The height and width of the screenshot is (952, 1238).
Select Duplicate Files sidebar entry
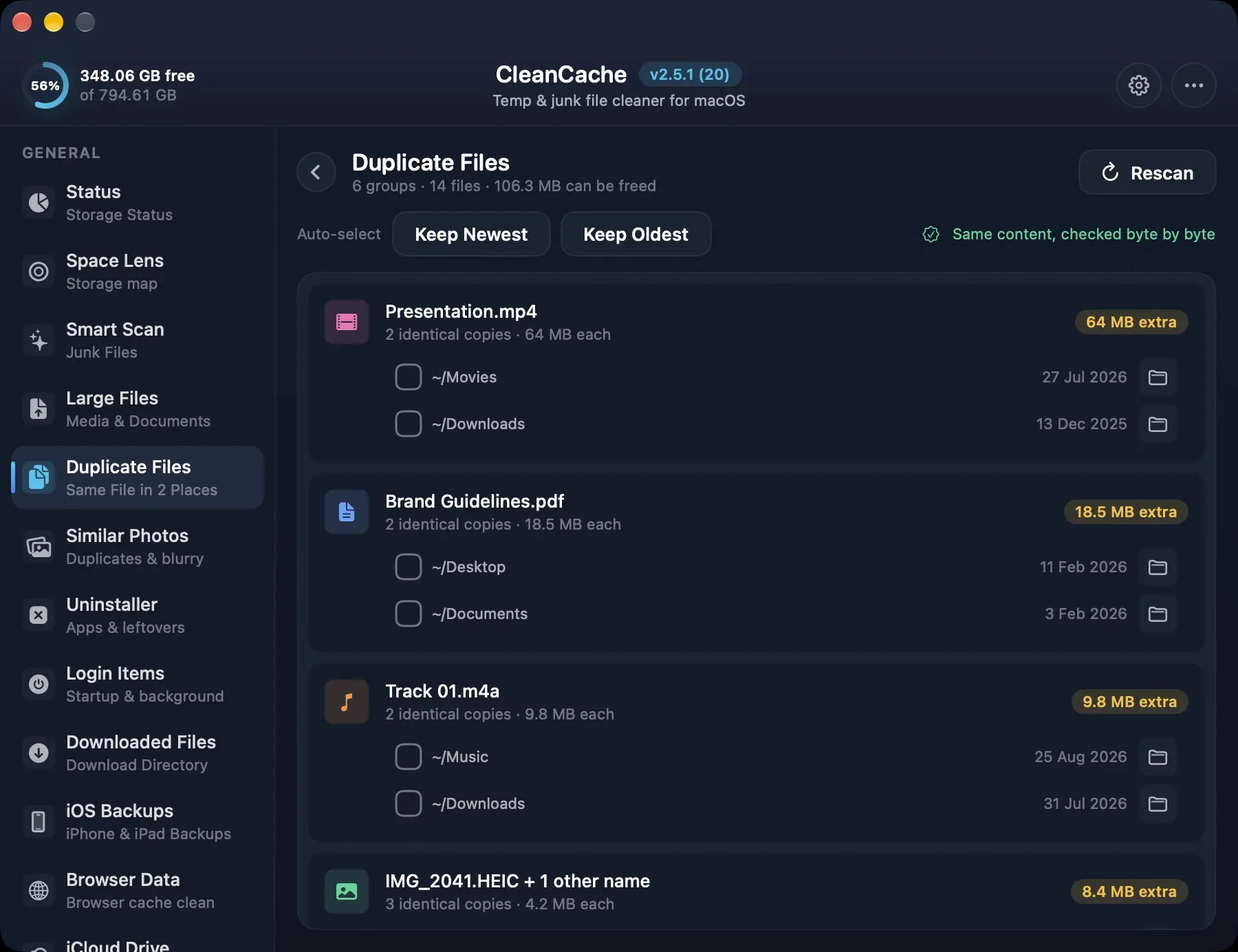[x=138, y=477]
